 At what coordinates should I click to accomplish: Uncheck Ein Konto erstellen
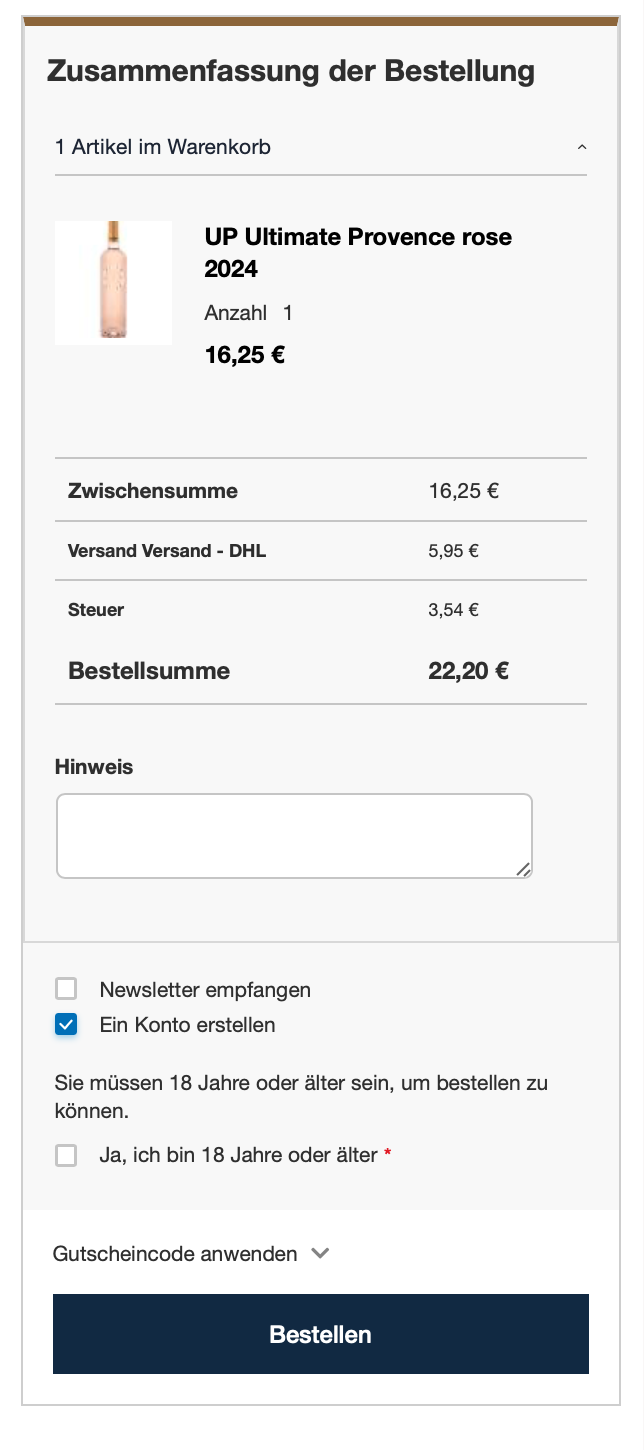pos(66,1024)
